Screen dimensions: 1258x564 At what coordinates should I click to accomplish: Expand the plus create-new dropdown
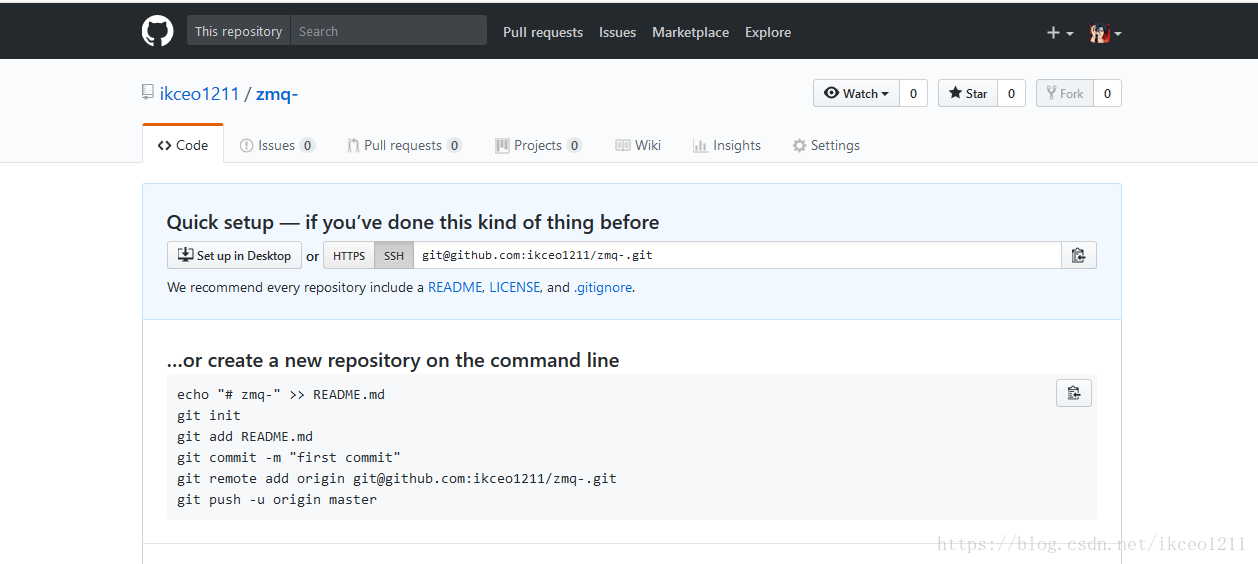pyautogui.click(x=1060, y=32)
